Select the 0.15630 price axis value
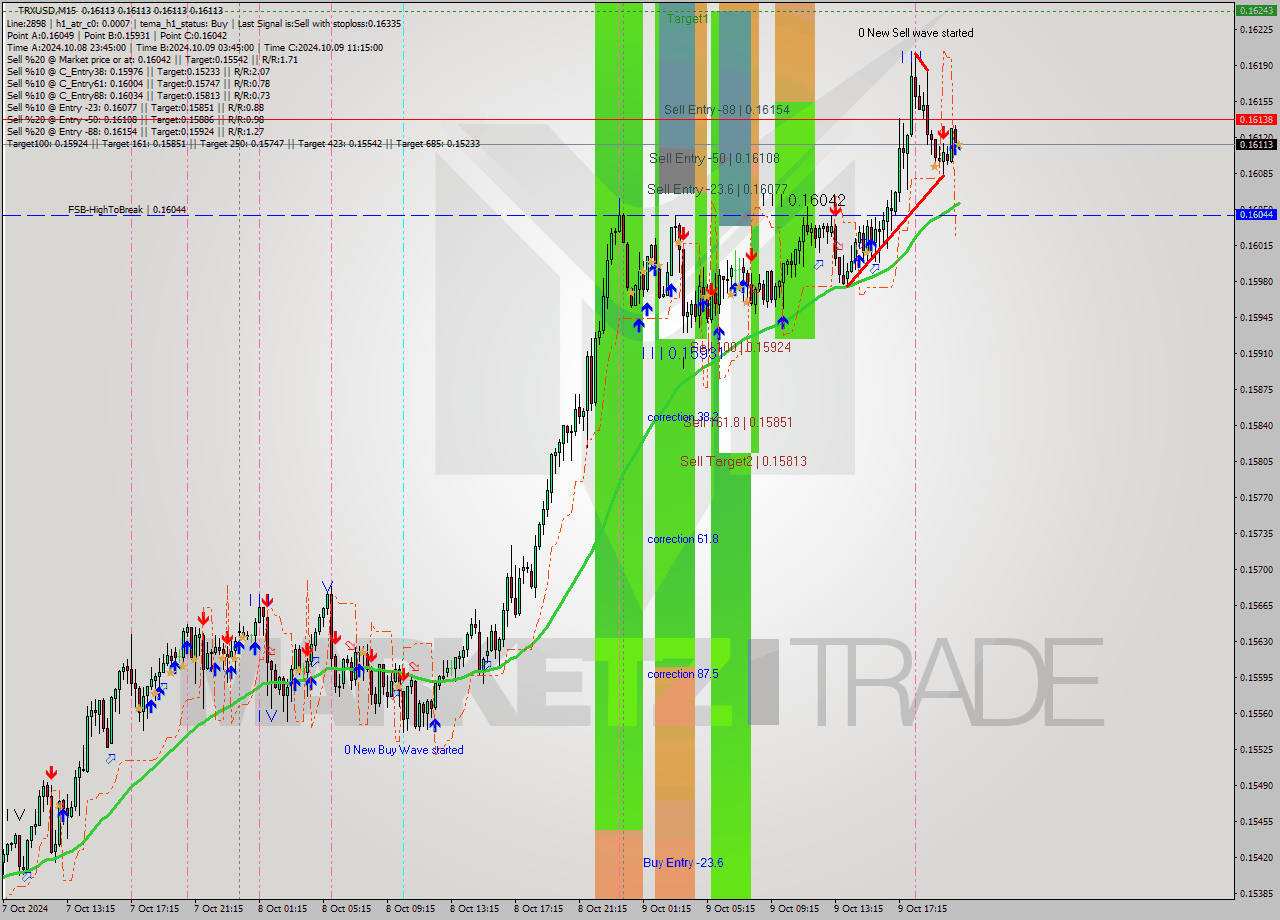Viewport: 1280px width, 920px height. [1255, 641]
